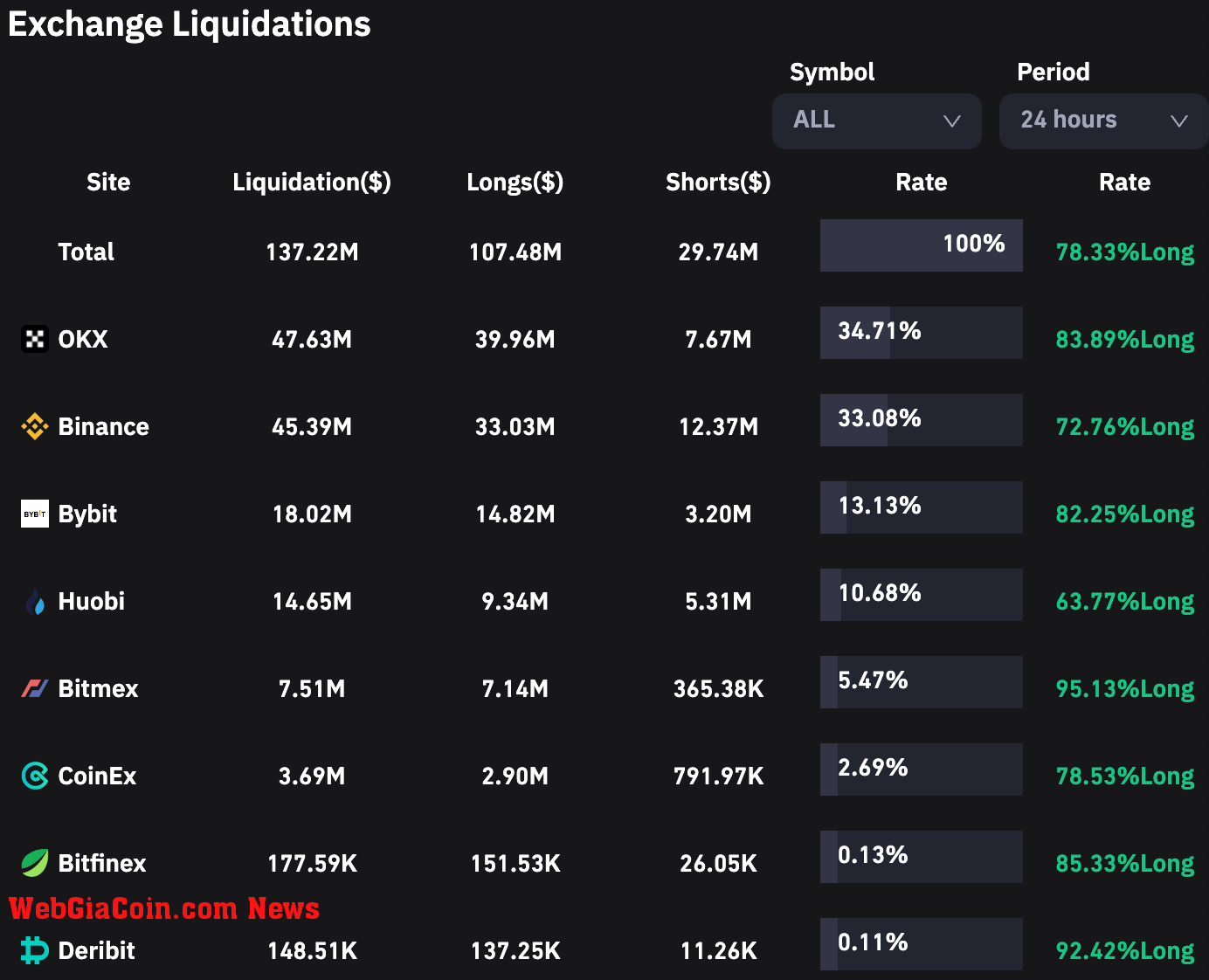1209x980 pixels.
Task: Sort by the rightmost Rate column header
Action: coord(1125,182)
